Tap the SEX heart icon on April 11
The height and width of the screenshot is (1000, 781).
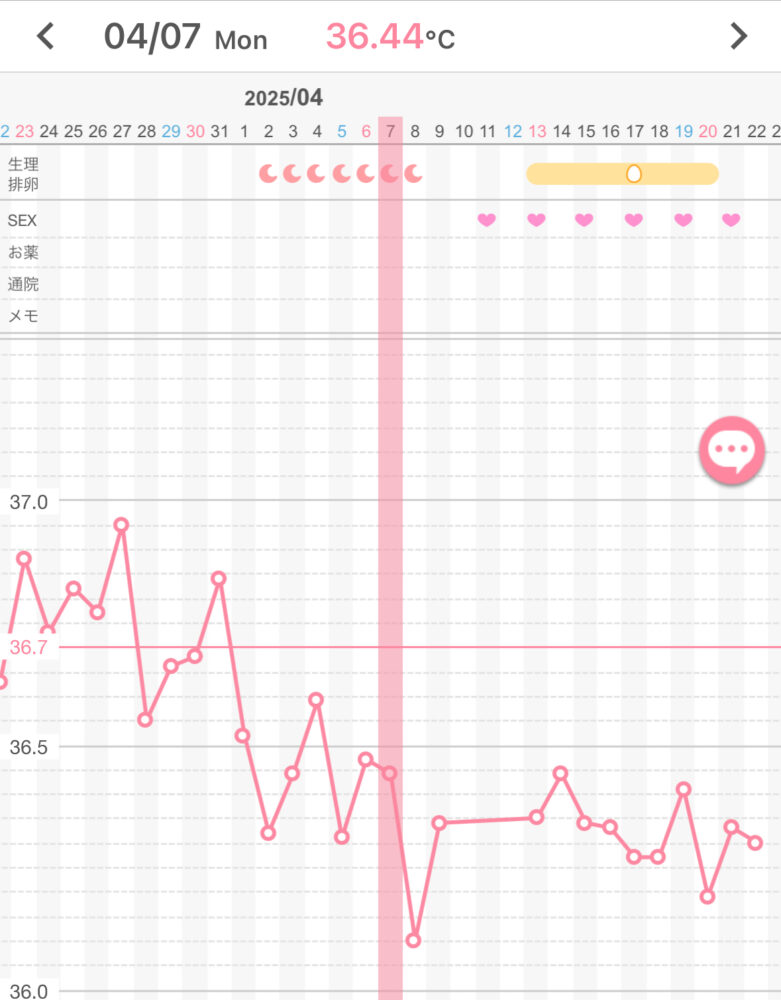(486, 219)
